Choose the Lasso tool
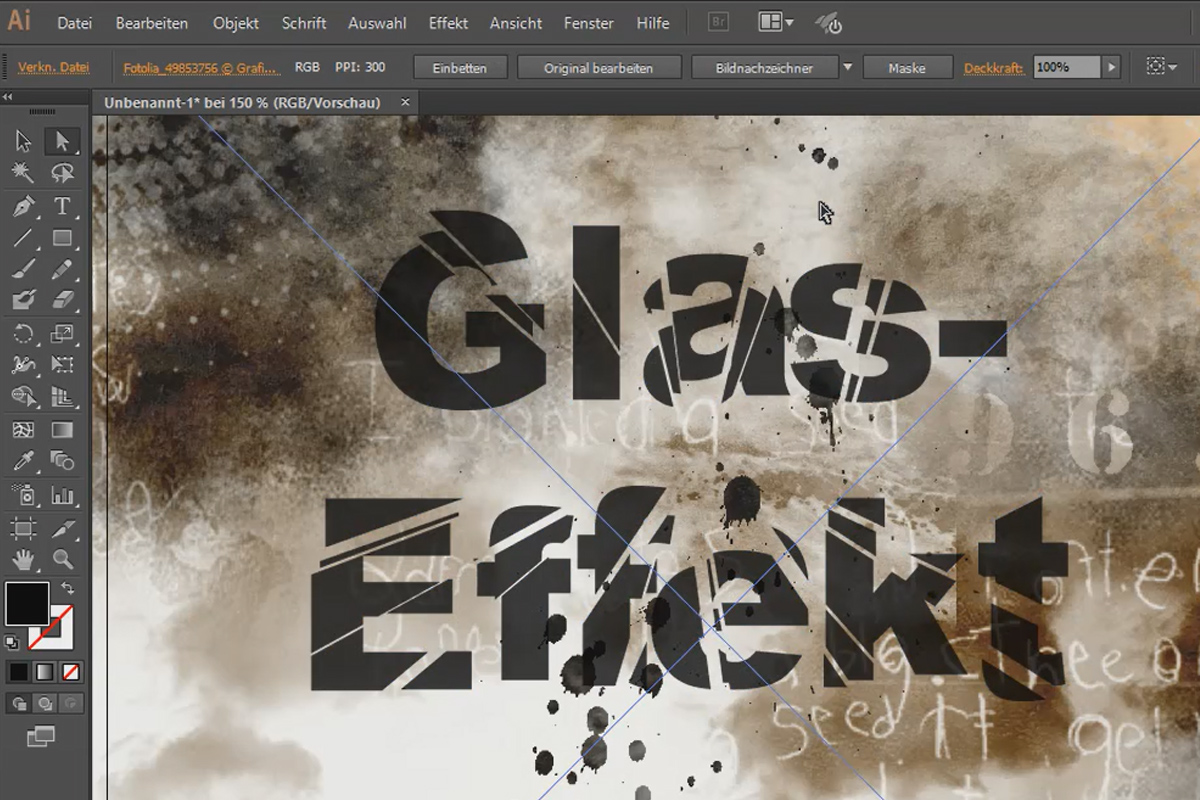Screen dimensions: 1200x800 tap(62, 173)
